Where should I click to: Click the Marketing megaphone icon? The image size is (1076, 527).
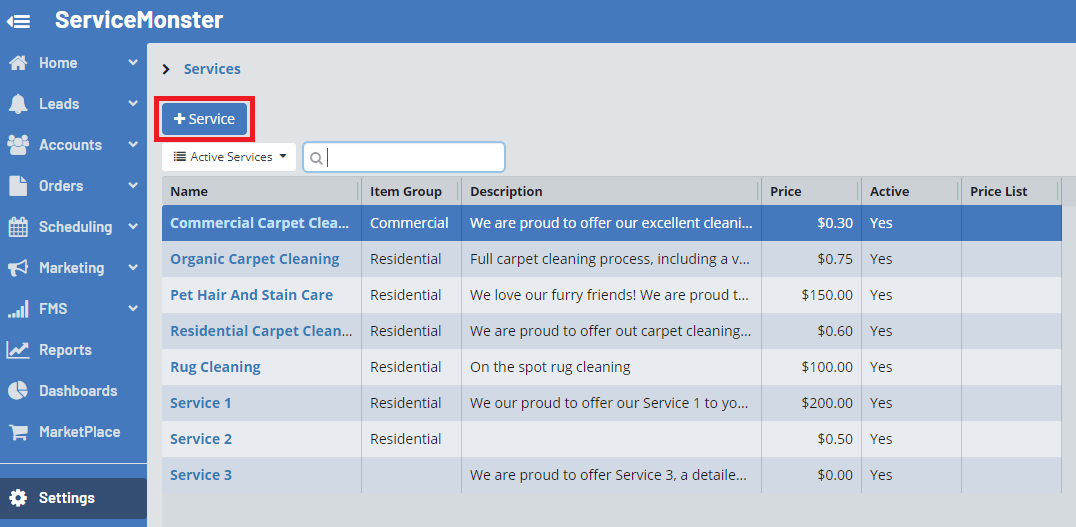(18, 268)
